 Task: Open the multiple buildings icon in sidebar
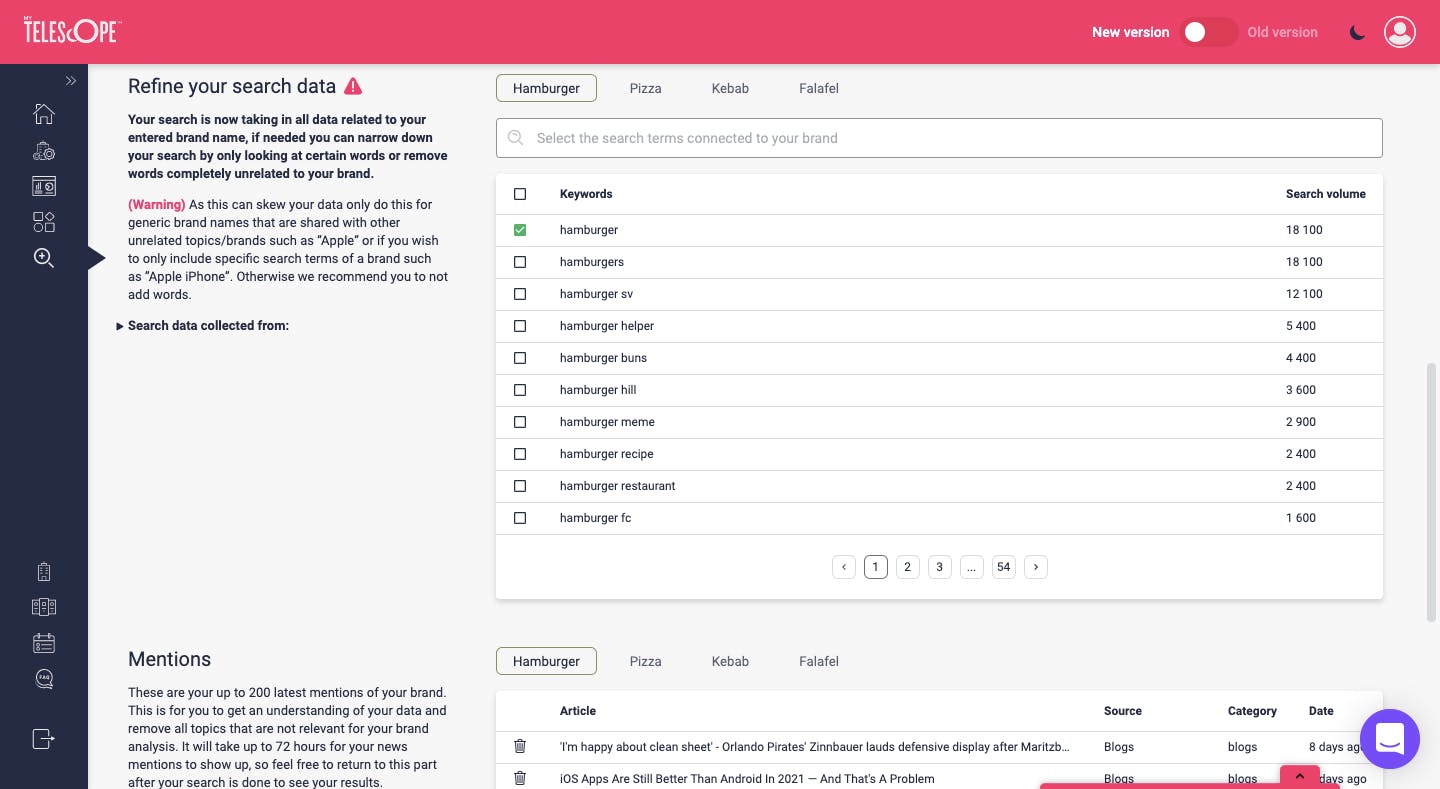click(44, 607)
